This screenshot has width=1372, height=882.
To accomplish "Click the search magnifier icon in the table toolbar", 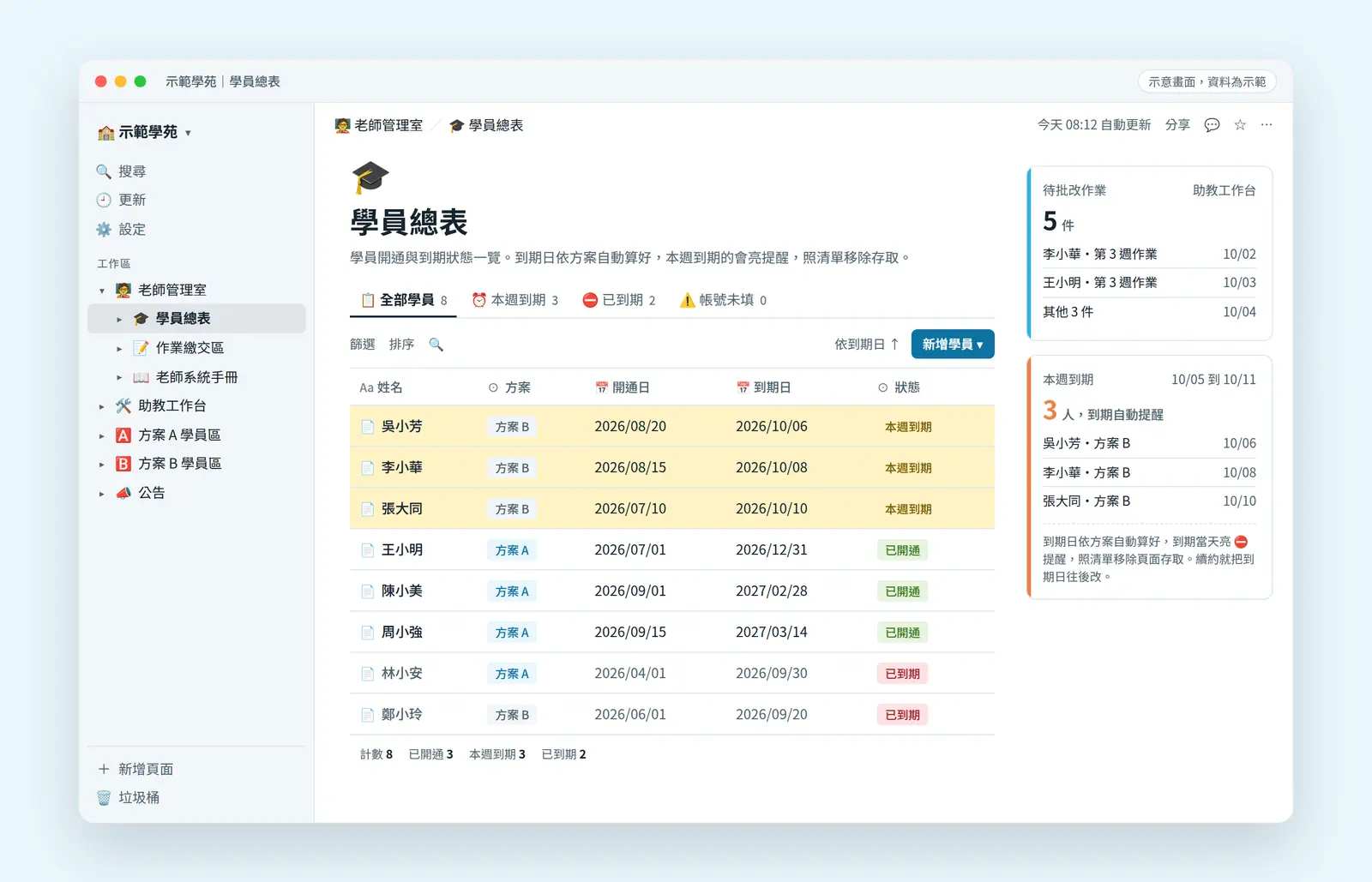I will point(436,345).
